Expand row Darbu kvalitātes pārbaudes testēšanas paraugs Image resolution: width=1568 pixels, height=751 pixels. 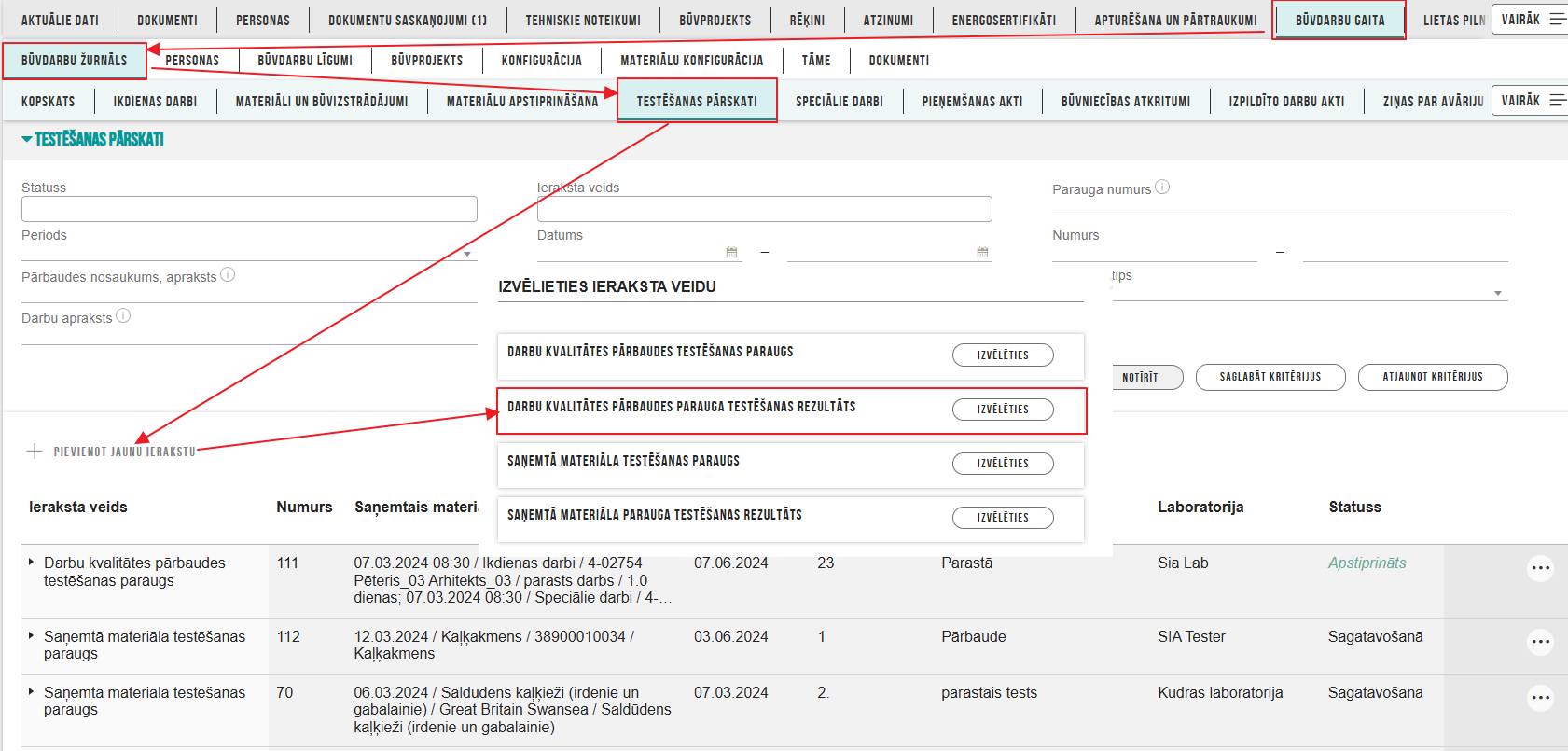click(31, 563)
